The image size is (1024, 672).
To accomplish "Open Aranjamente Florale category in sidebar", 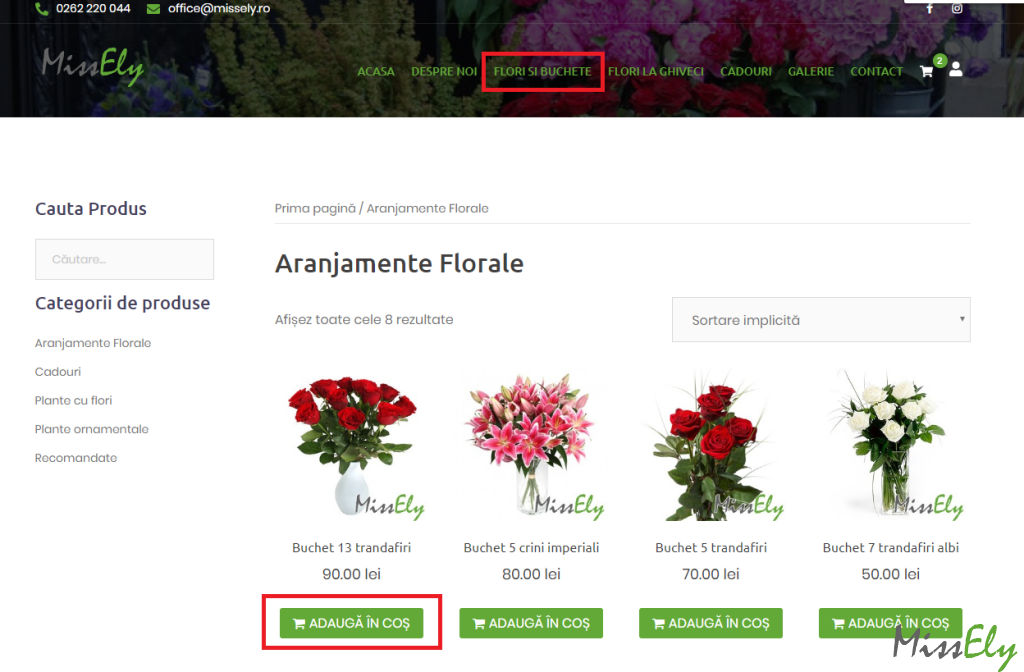I will coord(93,343).
